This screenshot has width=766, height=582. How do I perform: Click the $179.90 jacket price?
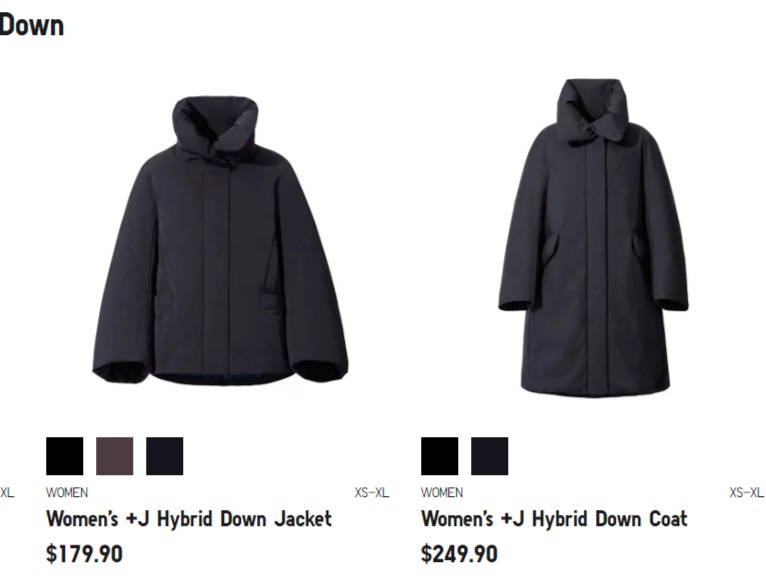[x=85, y=554]
